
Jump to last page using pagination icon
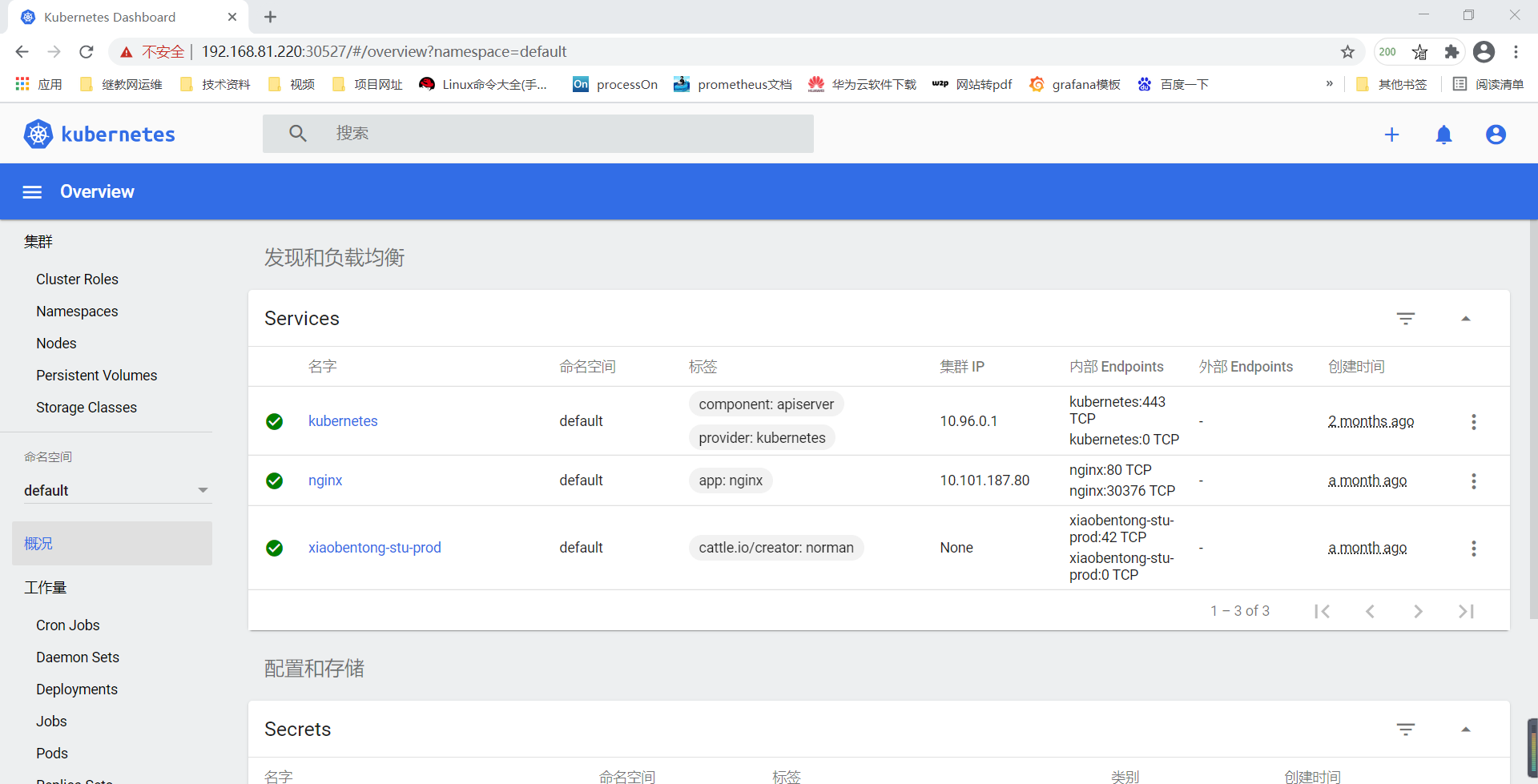coord(1467,610)
